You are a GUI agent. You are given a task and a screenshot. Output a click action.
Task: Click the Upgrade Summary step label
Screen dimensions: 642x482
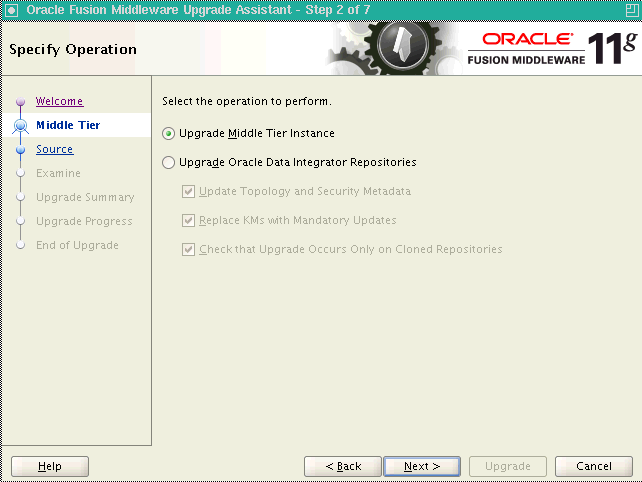[85, 197]
